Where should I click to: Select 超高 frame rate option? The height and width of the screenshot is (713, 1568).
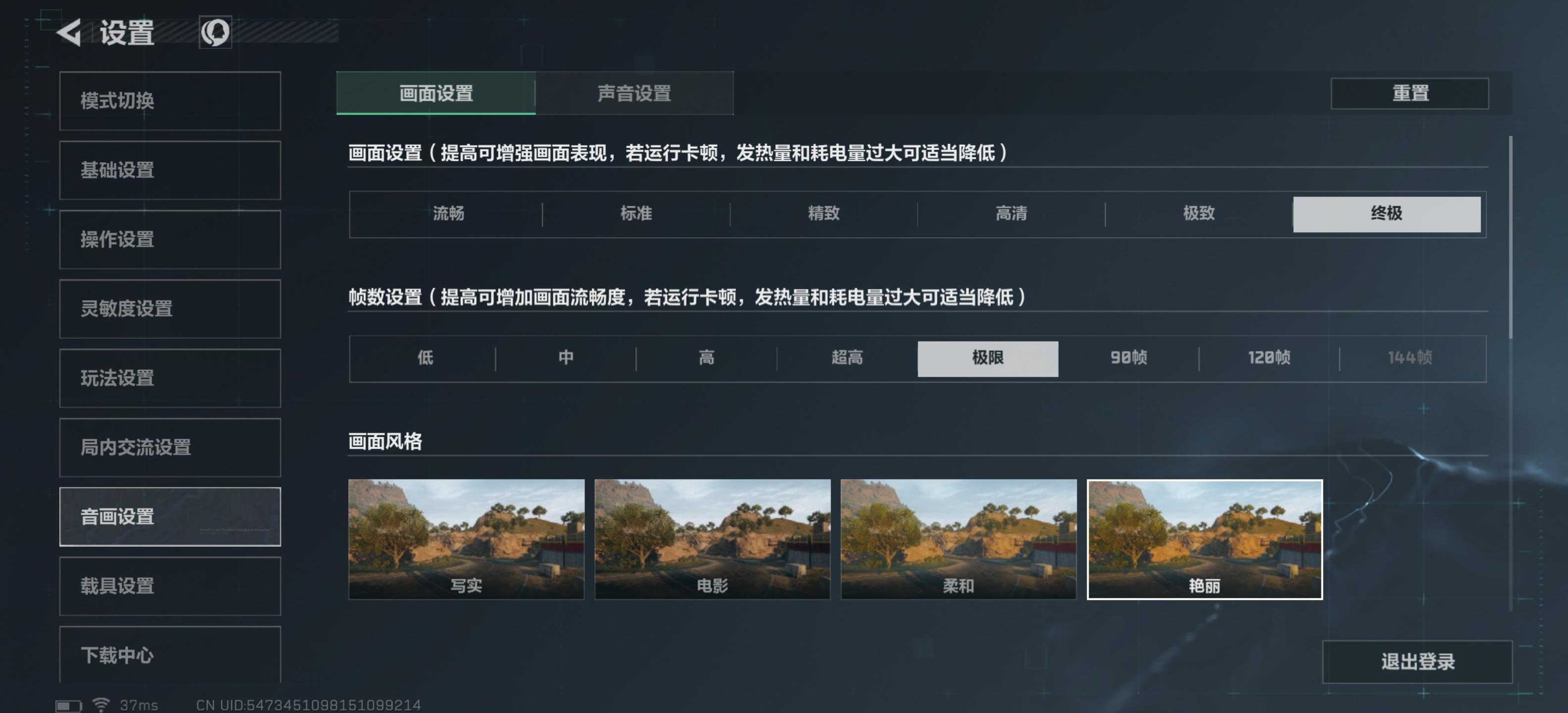point(847,358)
